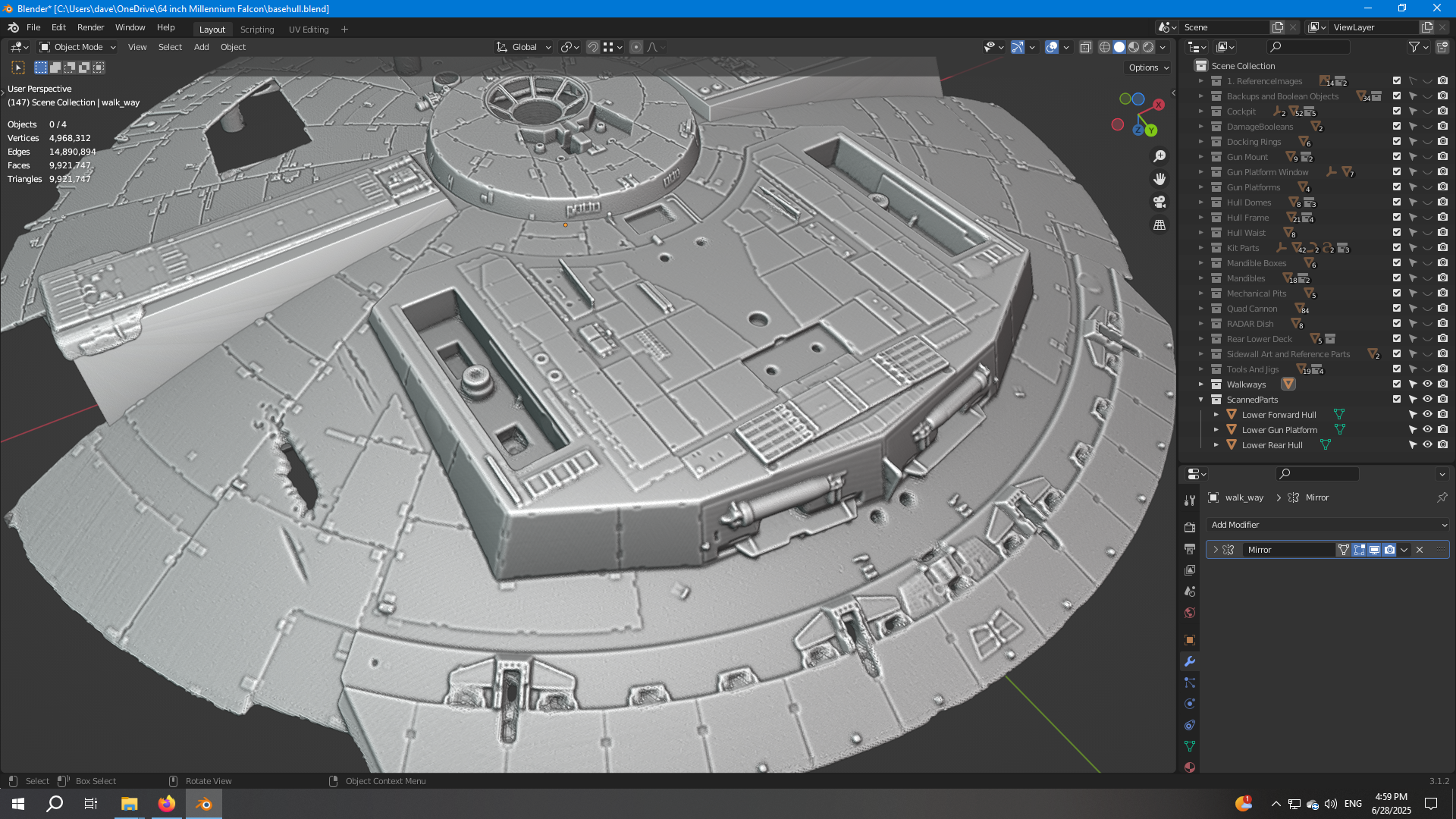Remove the Mirror modifier
Viewport: 1456px width, 819px height.
1420,550
